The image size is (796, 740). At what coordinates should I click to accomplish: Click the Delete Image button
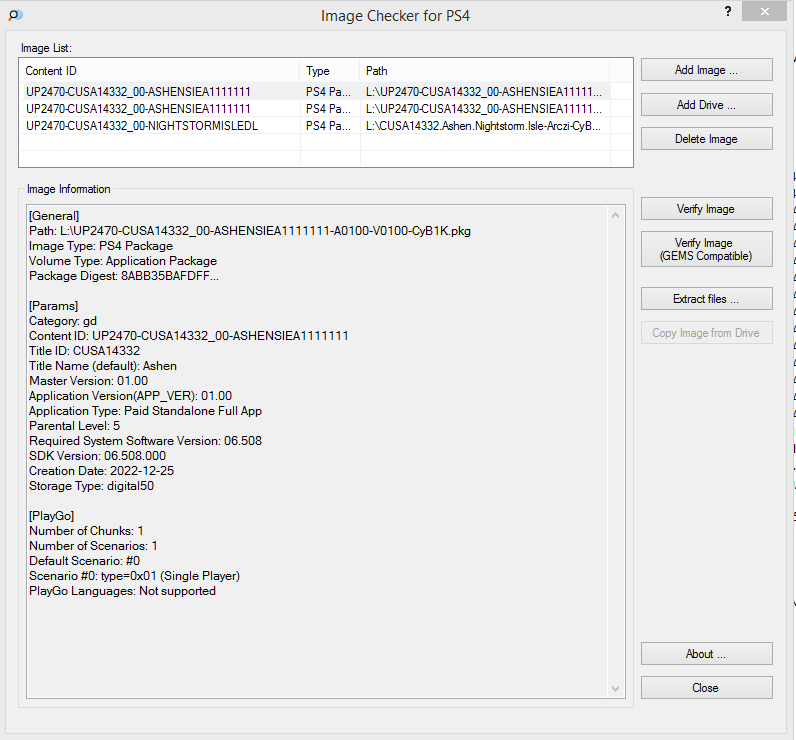pos(706,139)
